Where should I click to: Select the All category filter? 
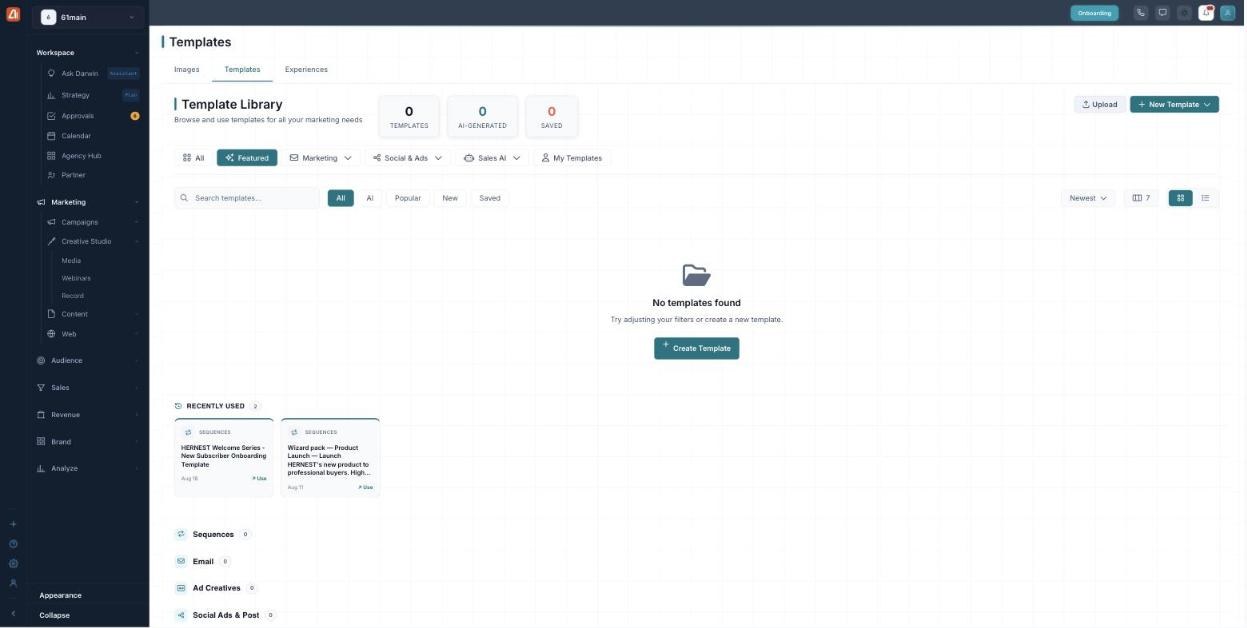coord(194,158)
